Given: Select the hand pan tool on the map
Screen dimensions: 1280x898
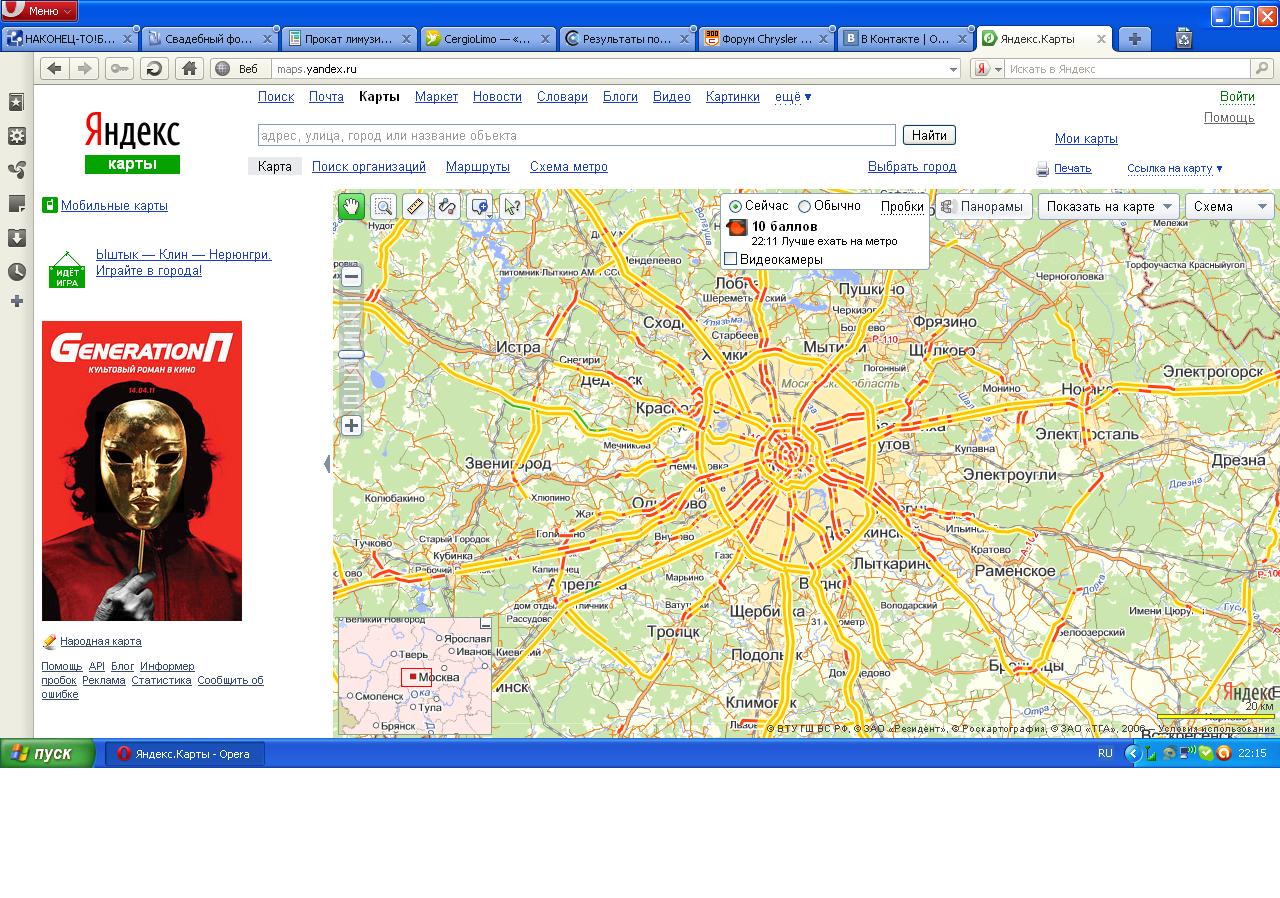Looking at the screenshot, I should (351, 206).
